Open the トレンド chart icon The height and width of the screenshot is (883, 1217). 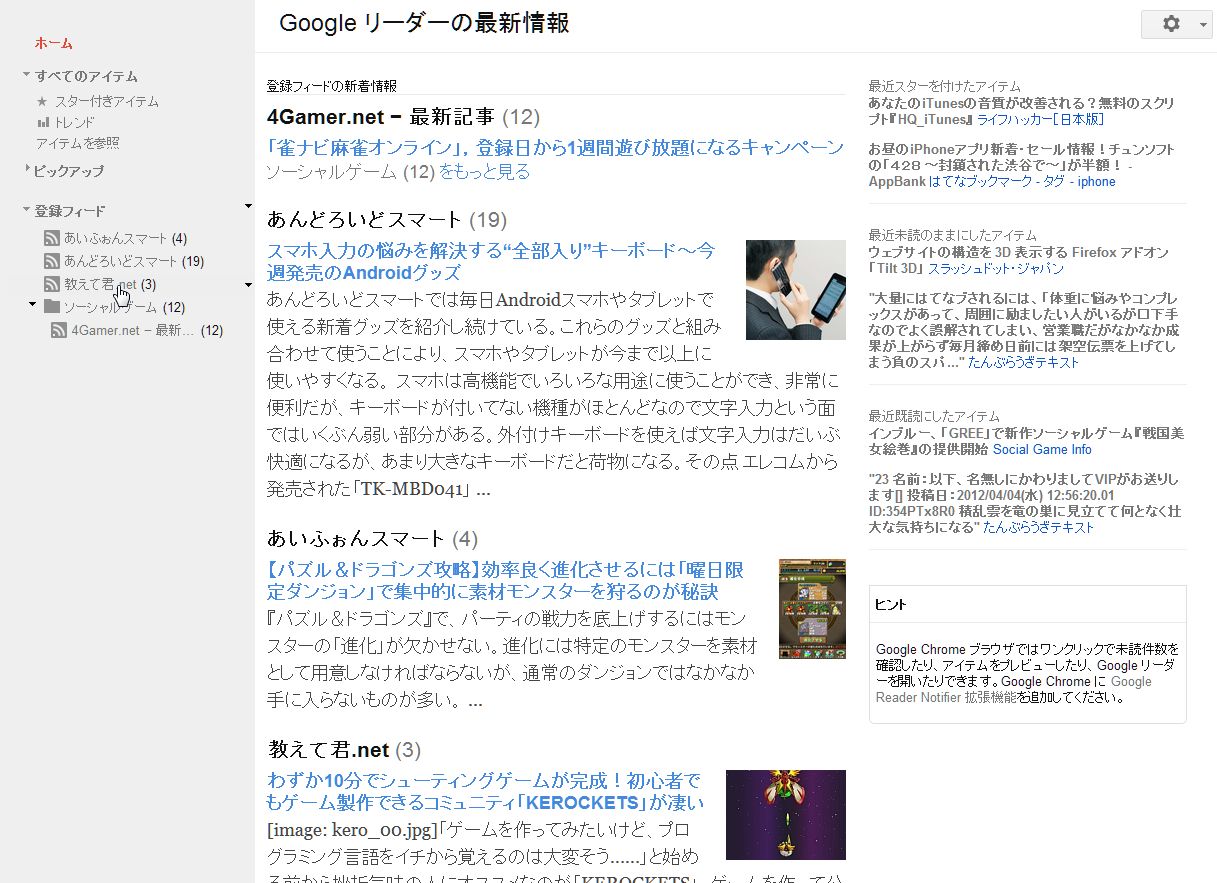(43, 122)
